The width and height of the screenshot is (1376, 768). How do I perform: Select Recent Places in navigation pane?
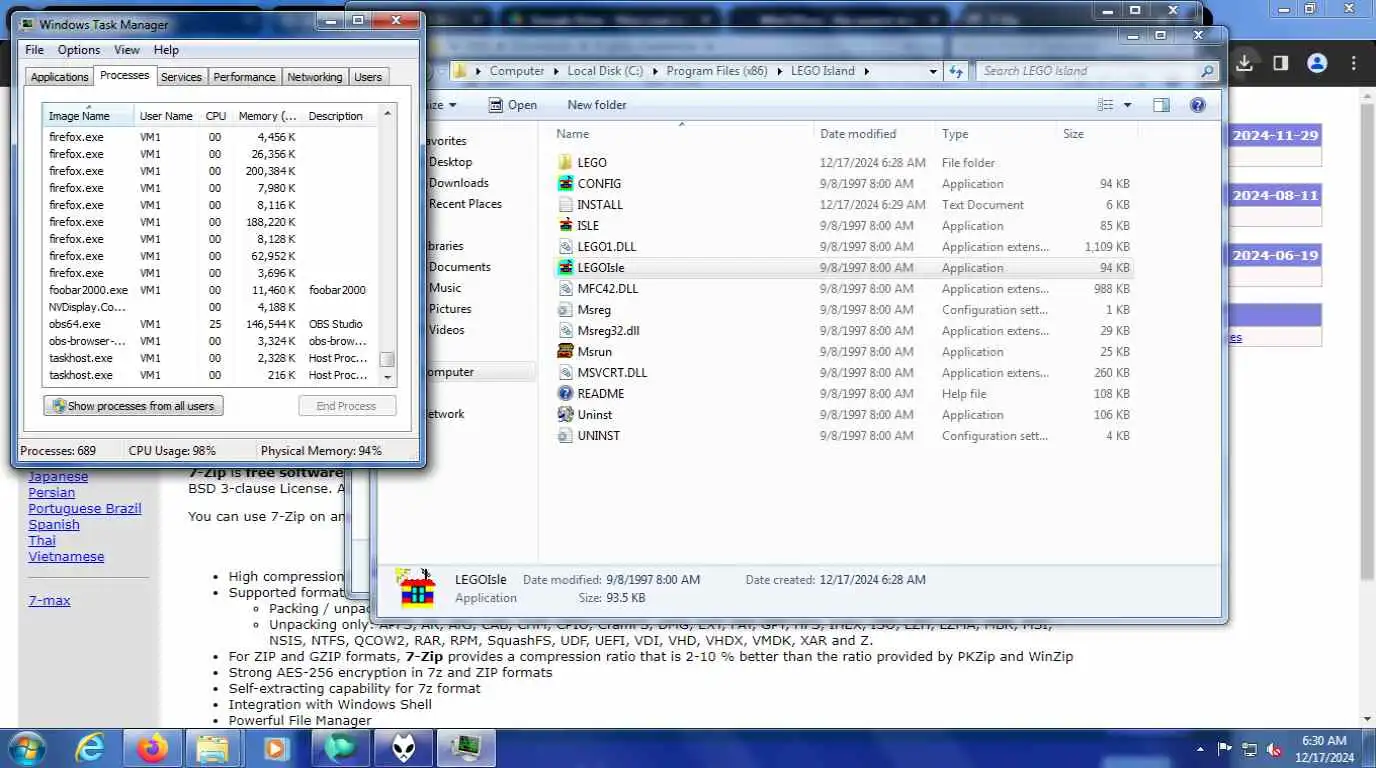coord(465,204)
